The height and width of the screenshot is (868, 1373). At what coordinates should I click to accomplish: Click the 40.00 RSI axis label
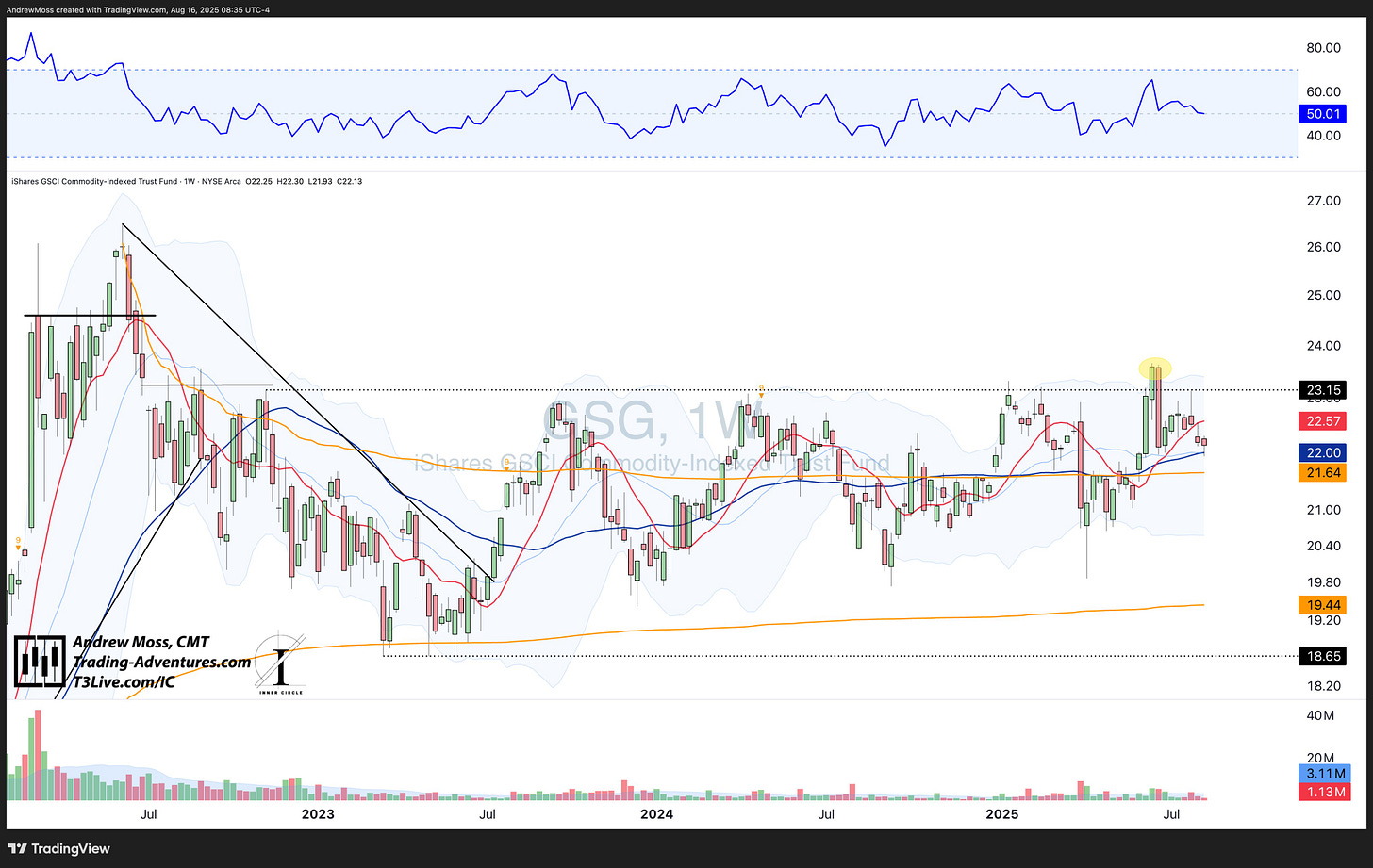click(1326, 136)
